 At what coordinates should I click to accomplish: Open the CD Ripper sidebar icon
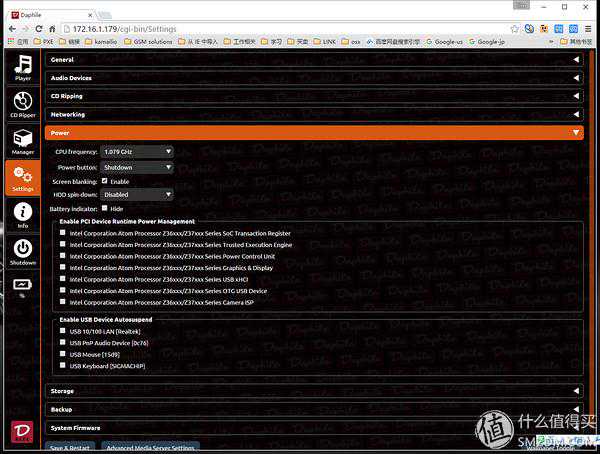tap(22, 104)
